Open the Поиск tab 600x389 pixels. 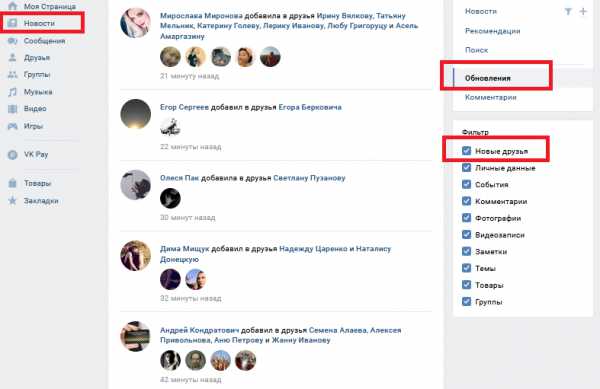coord(476,50)
